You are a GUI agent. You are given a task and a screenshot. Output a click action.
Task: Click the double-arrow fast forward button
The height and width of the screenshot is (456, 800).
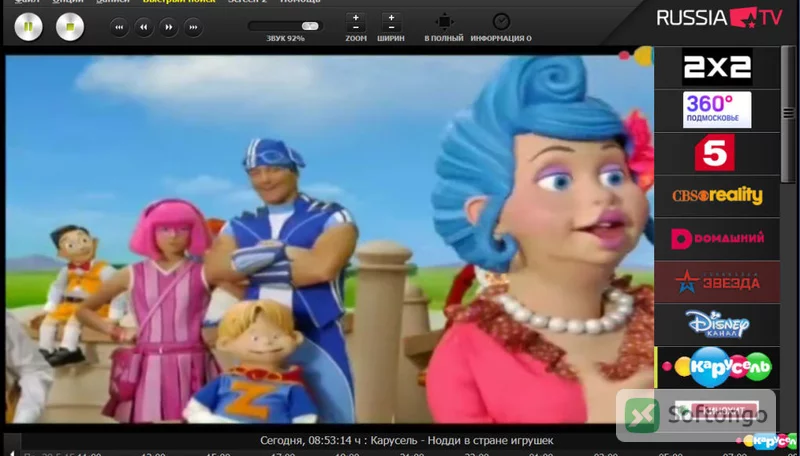pyautogui.click(x=168, y=28)
